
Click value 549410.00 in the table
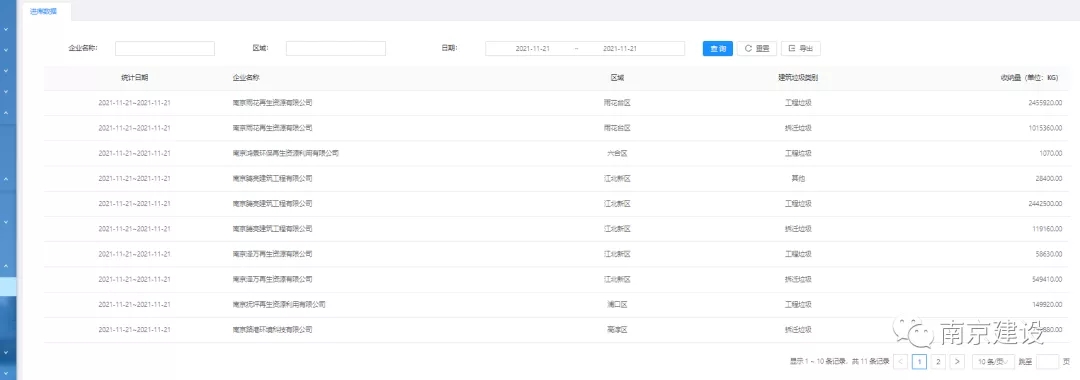pos(1047,279)
